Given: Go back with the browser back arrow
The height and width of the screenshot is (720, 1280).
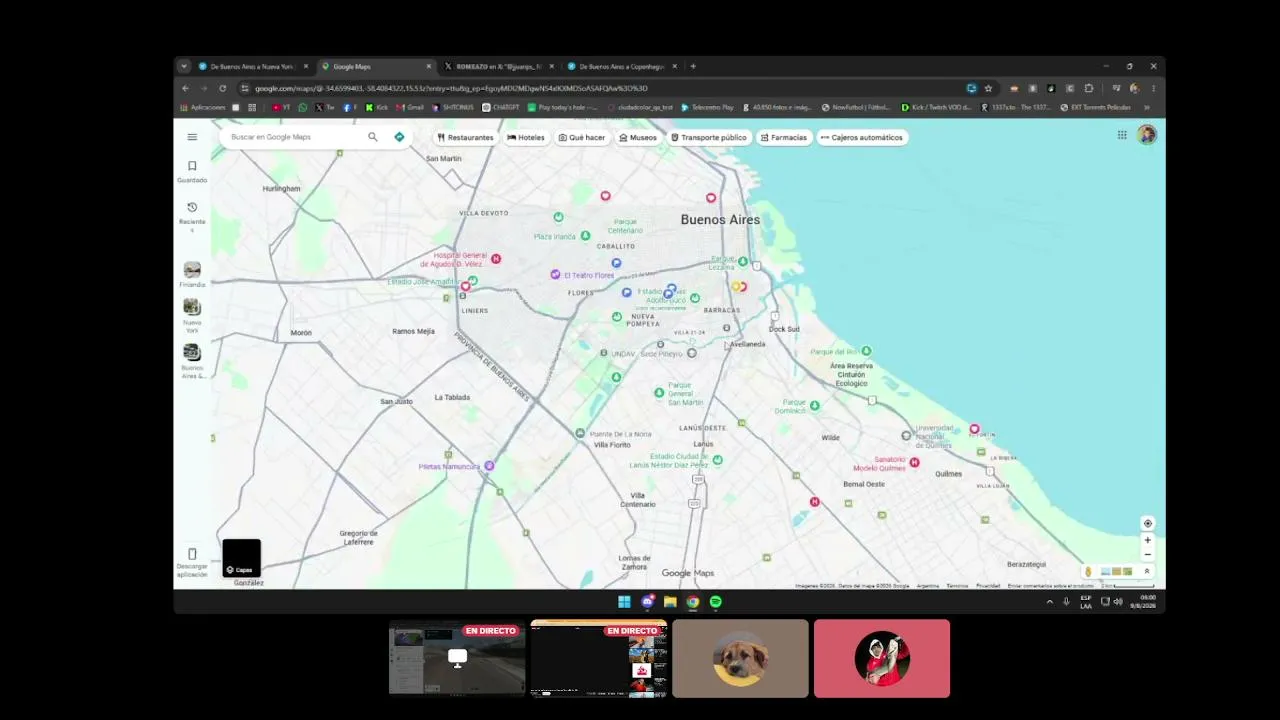Looking at the screenshot, I should pyautogui.click(x=185, y=88).
